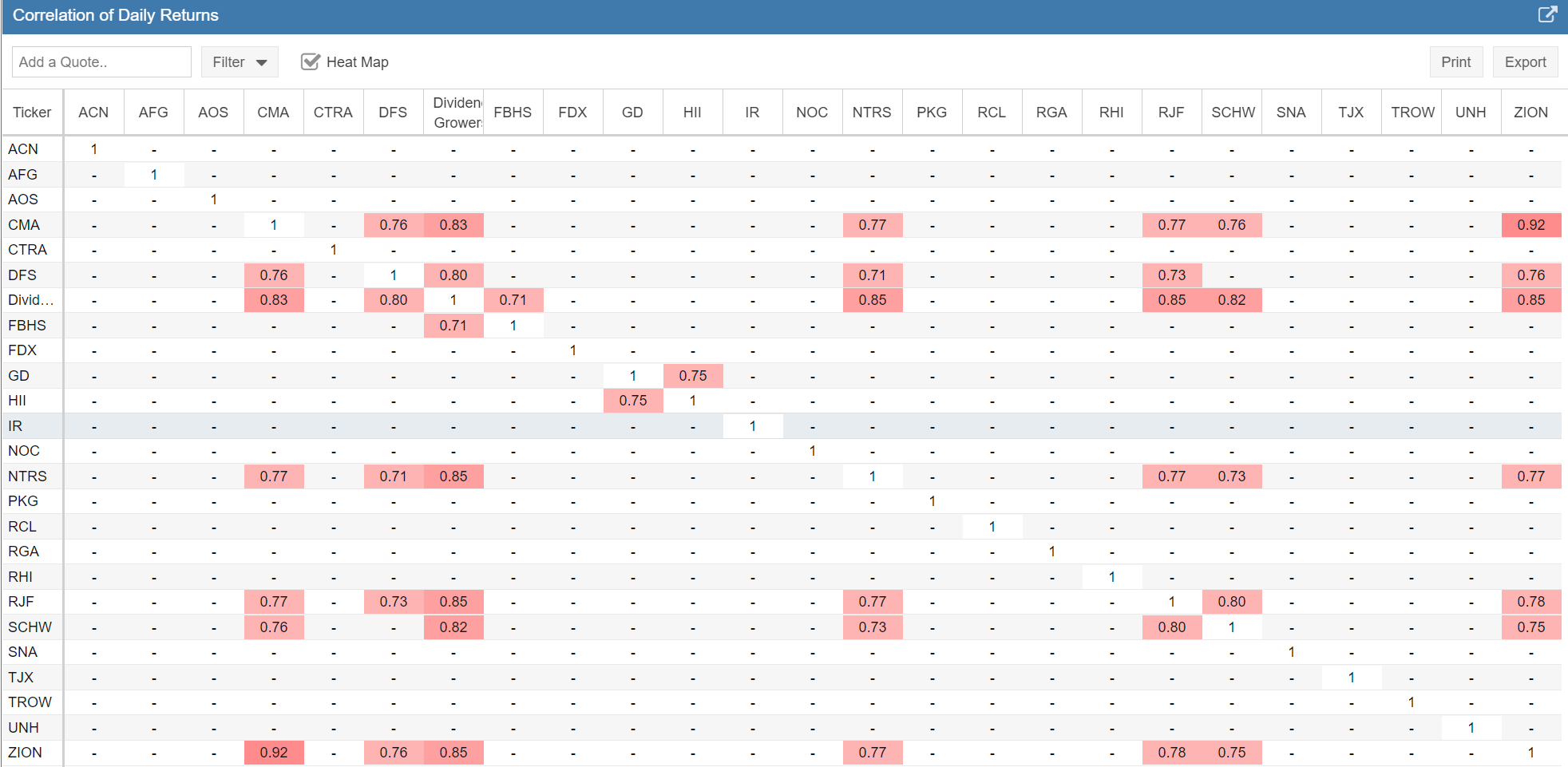Screen dimensions: 1568x767
Task: Click the Export button
Action: click(x=1524, y=62)
